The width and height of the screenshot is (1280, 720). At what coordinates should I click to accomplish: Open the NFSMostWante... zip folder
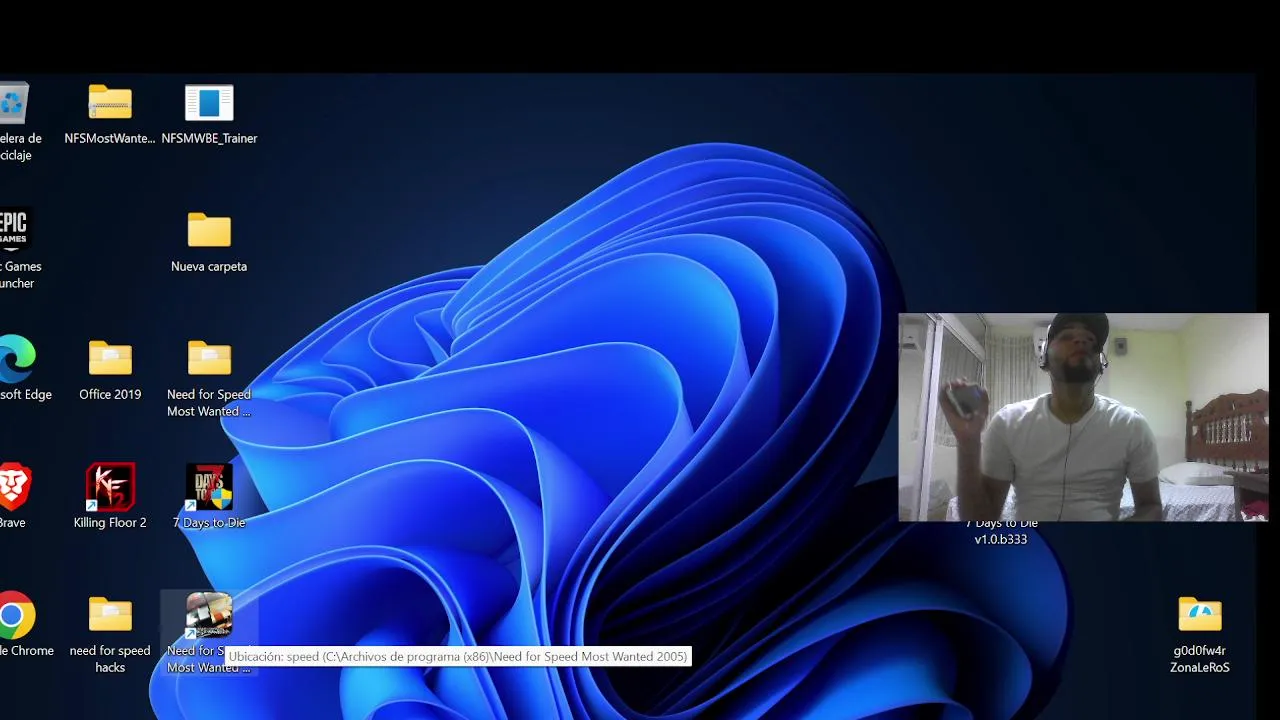(110, 102)
